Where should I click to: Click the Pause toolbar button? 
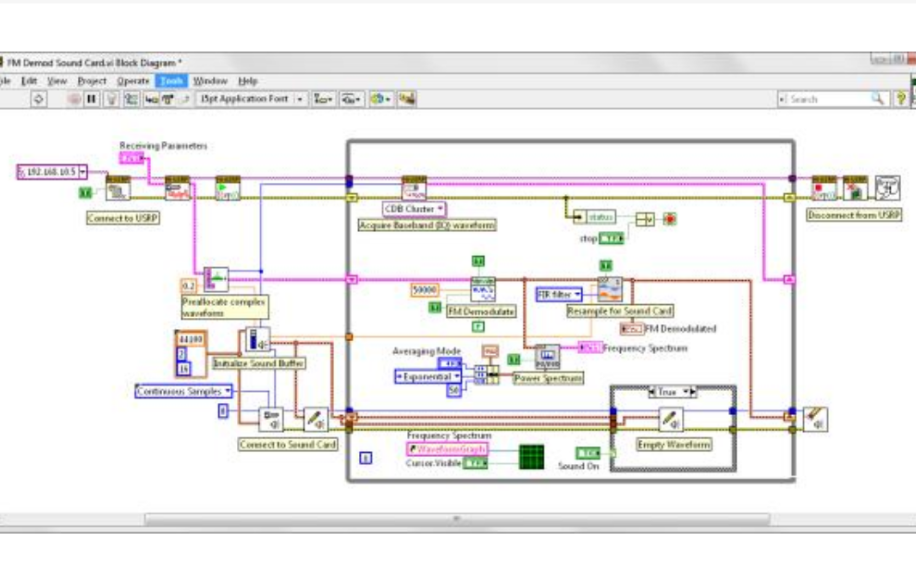point(92,99)
